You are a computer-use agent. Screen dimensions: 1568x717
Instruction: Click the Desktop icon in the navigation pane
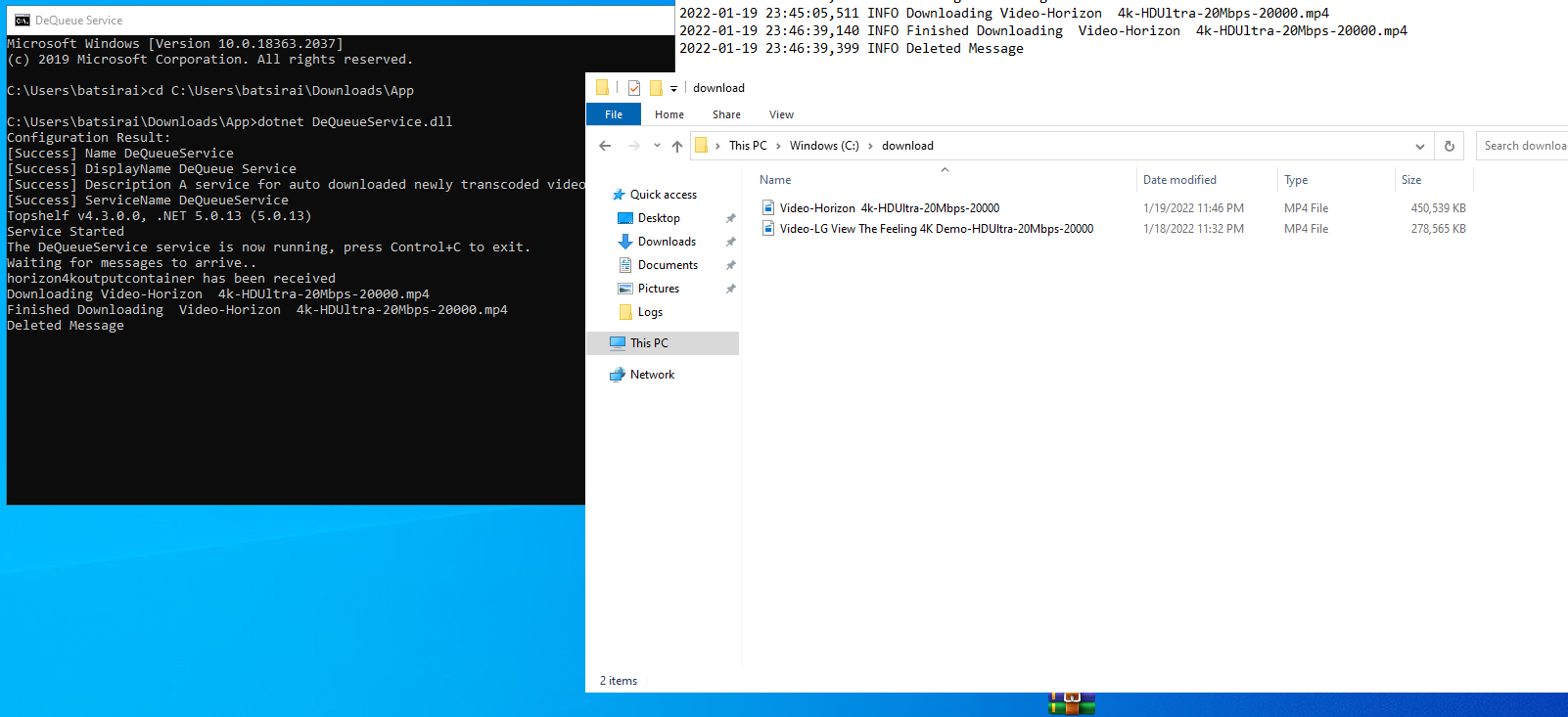point(625,218)
